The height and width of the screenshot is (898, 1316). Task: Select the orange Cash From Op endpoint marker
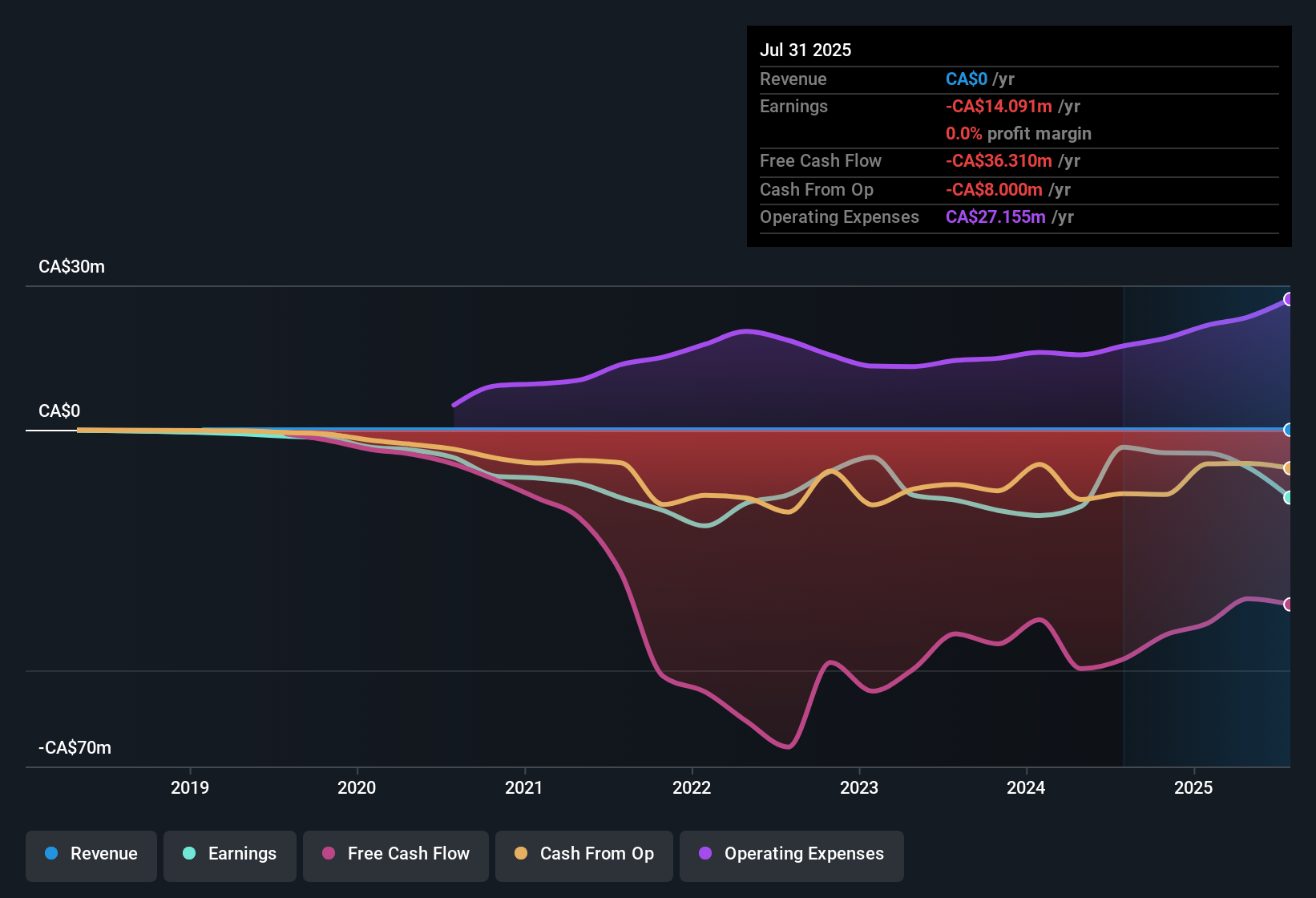click(1289, 468)
